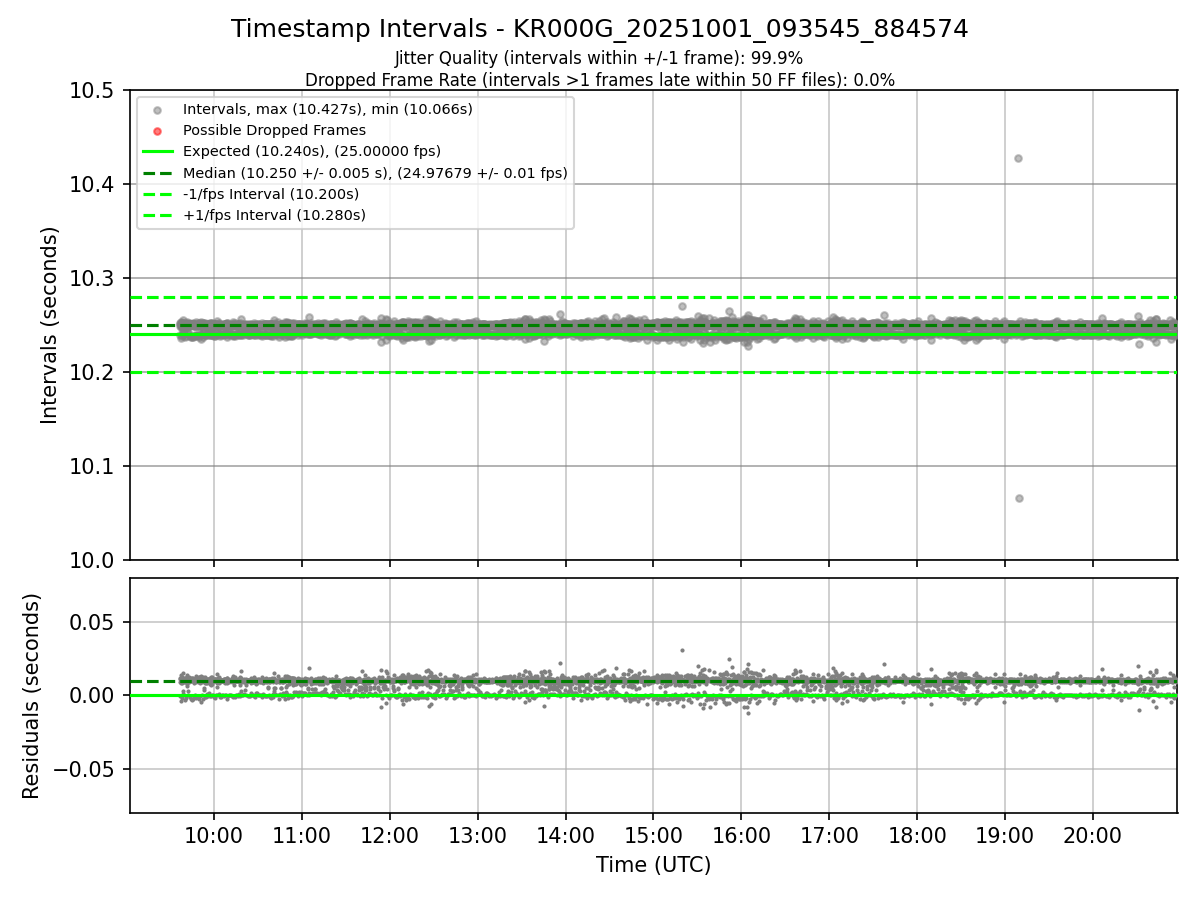Click the '19:00' time tick label

click(1005, 835)
